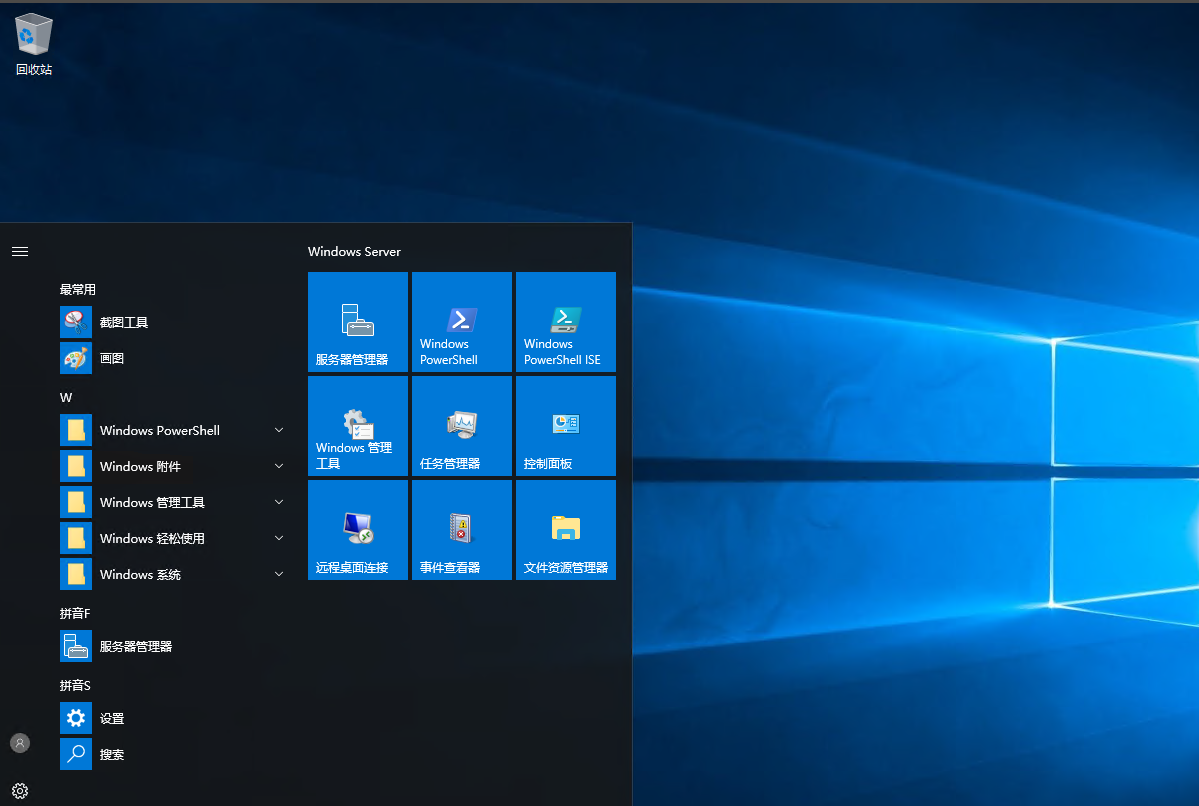The width and height of the screenshot is (1199, 806).
Task: Open the 任务管理器 tile
Action: pyautogui.click(x=462, y=426)
